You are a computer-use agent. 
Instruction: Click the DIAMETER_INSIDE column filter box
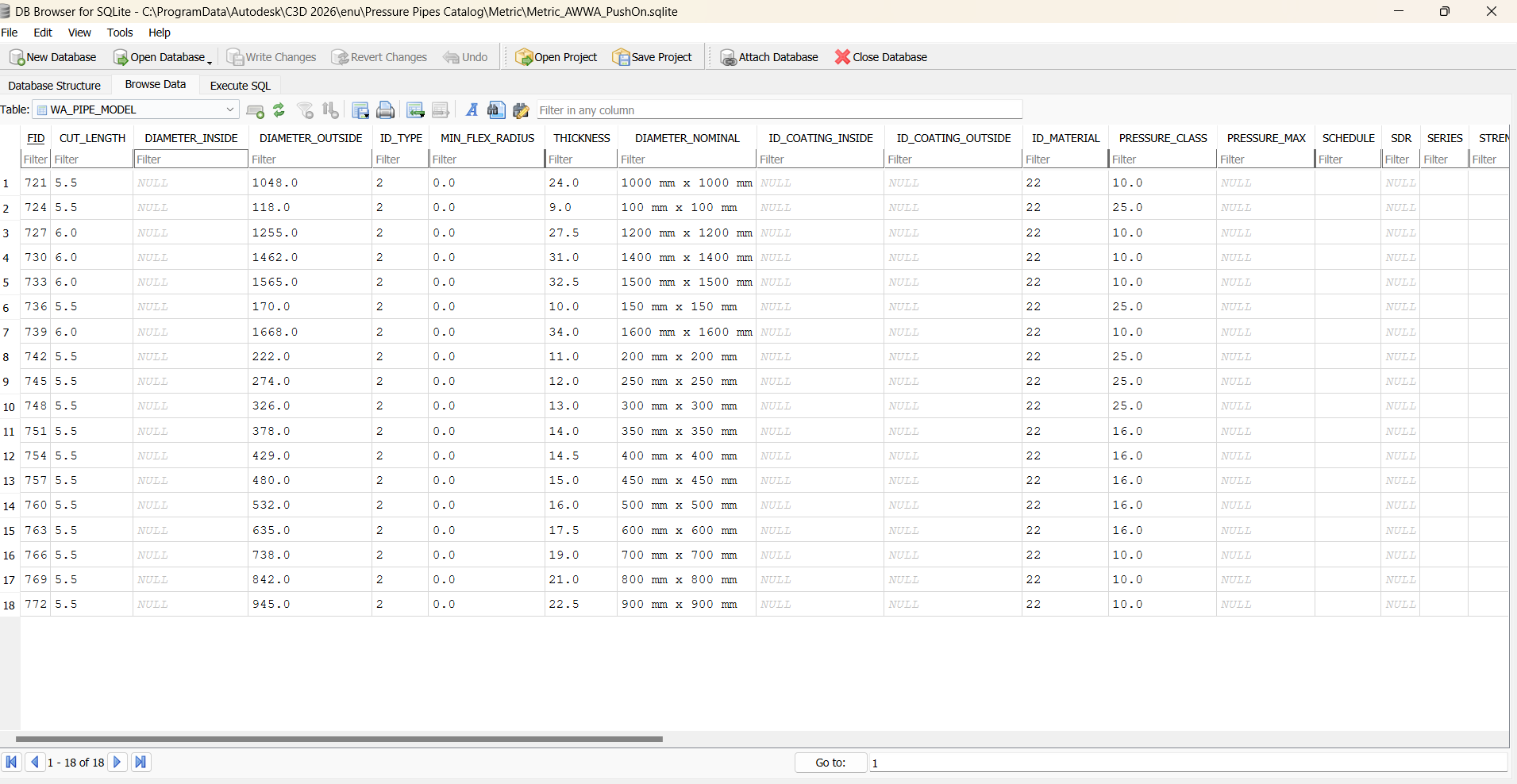click(191, 159)
